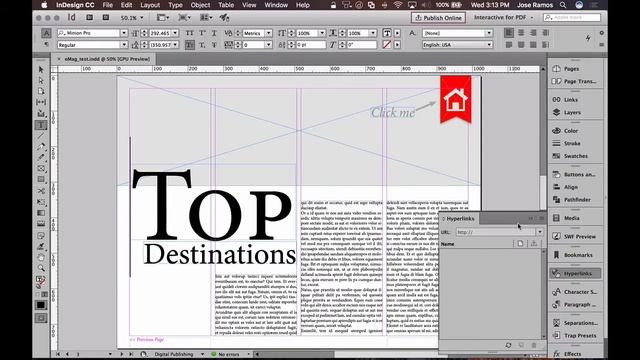Select the Scissors tool

click(x=41, y=191)
